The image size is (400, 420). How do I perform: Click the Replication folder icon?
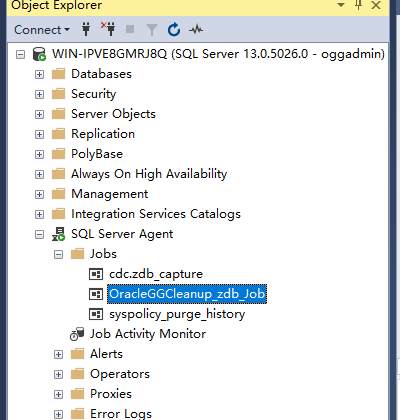59,134
